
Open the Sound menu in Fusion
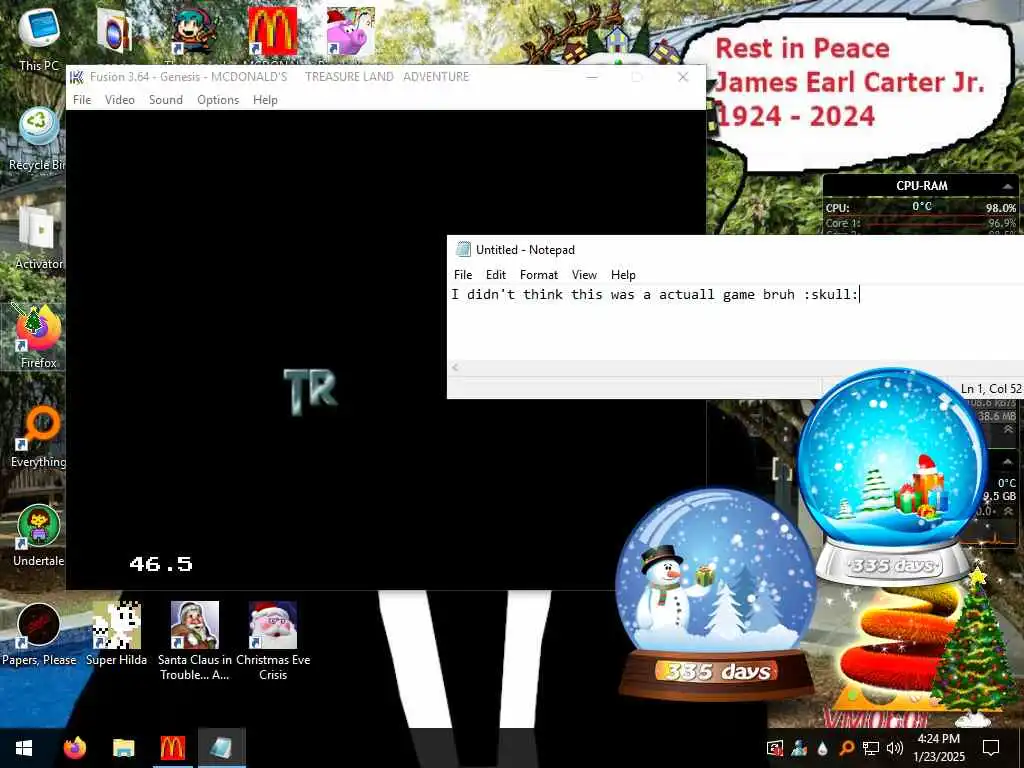tap(165, 99)
